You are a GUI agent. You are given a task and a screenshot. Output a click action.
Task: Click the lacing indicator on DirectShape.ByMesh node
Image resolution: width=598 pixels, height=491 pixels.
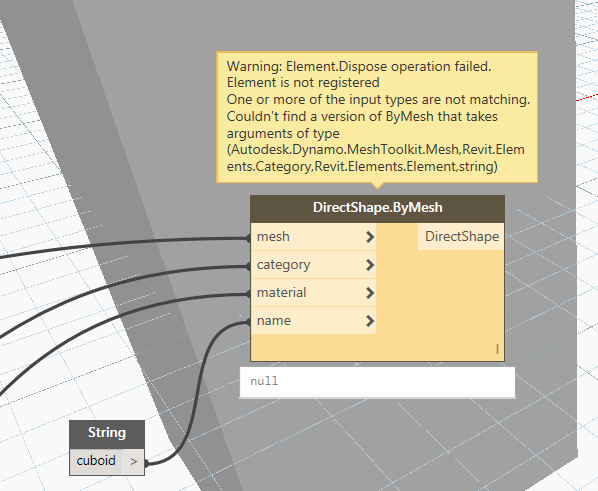pyautogui.click(x=497, y=349)
